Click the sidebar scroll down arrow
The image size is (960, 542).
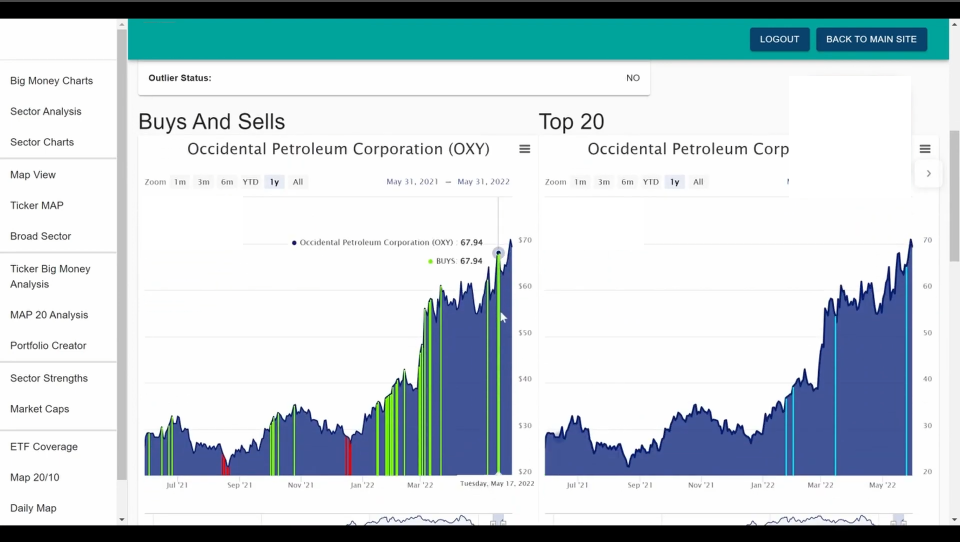coord(122,519)
